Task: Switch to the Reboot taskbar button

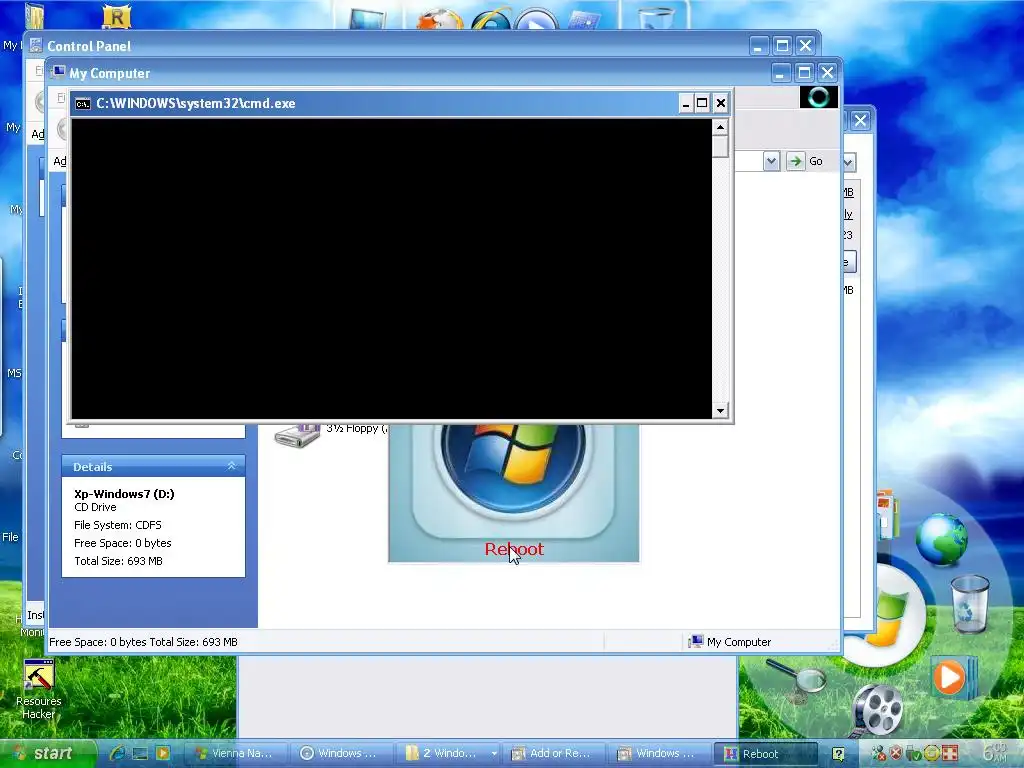Action: click(765, 753)
